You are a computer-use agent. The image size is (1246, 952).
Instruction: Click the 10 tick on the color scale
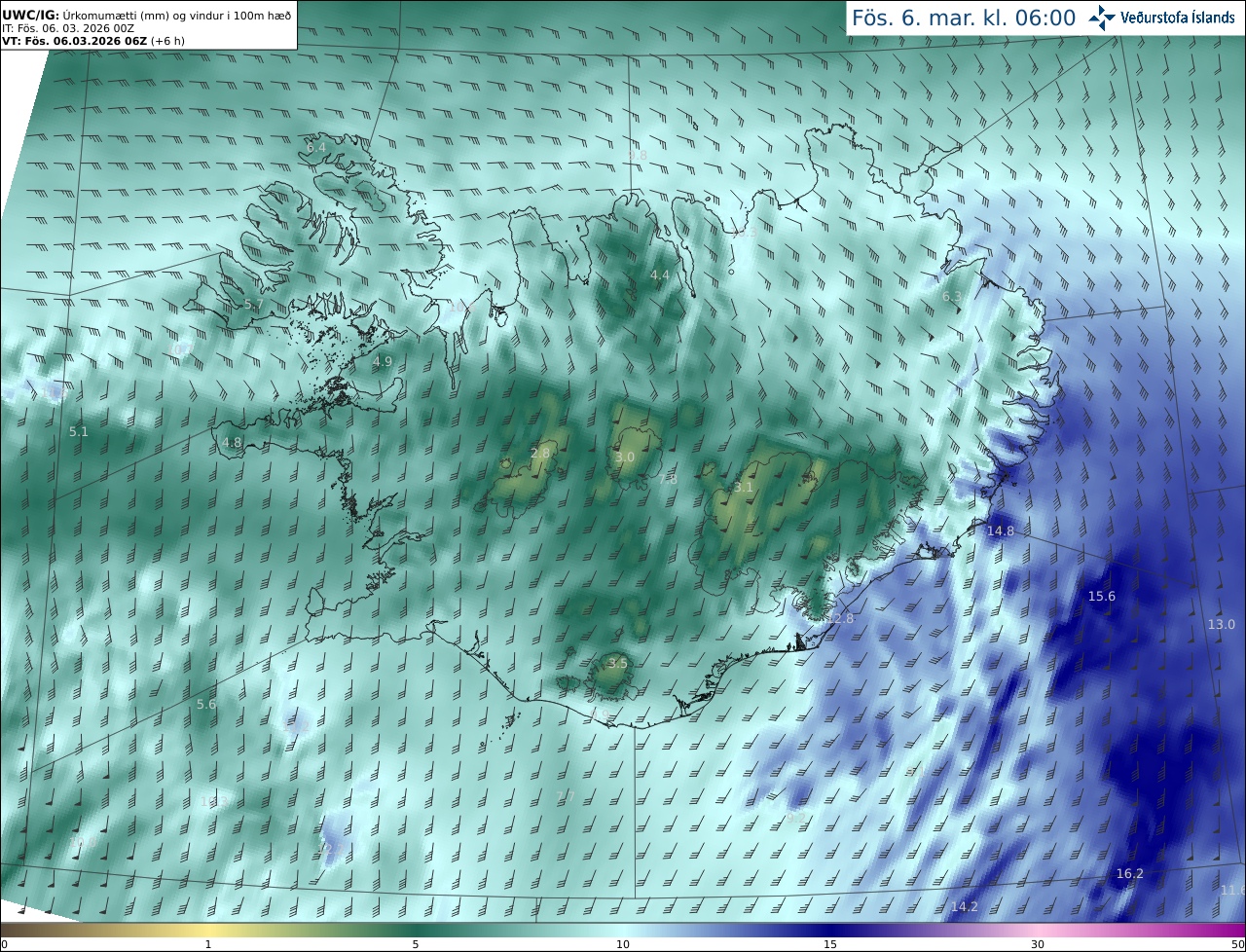point(623,944)
